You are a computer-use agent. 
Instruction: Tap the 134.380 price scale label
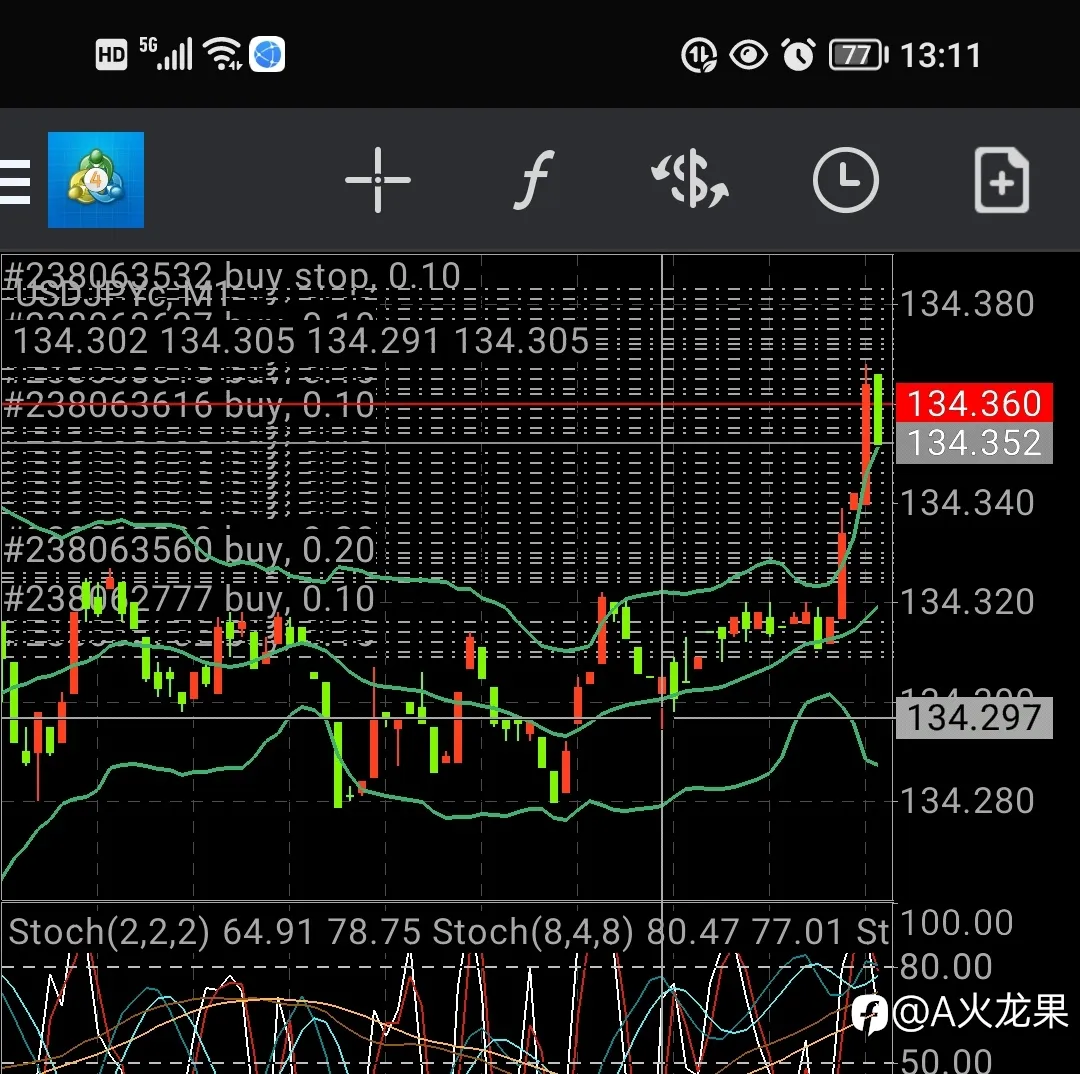968,304
